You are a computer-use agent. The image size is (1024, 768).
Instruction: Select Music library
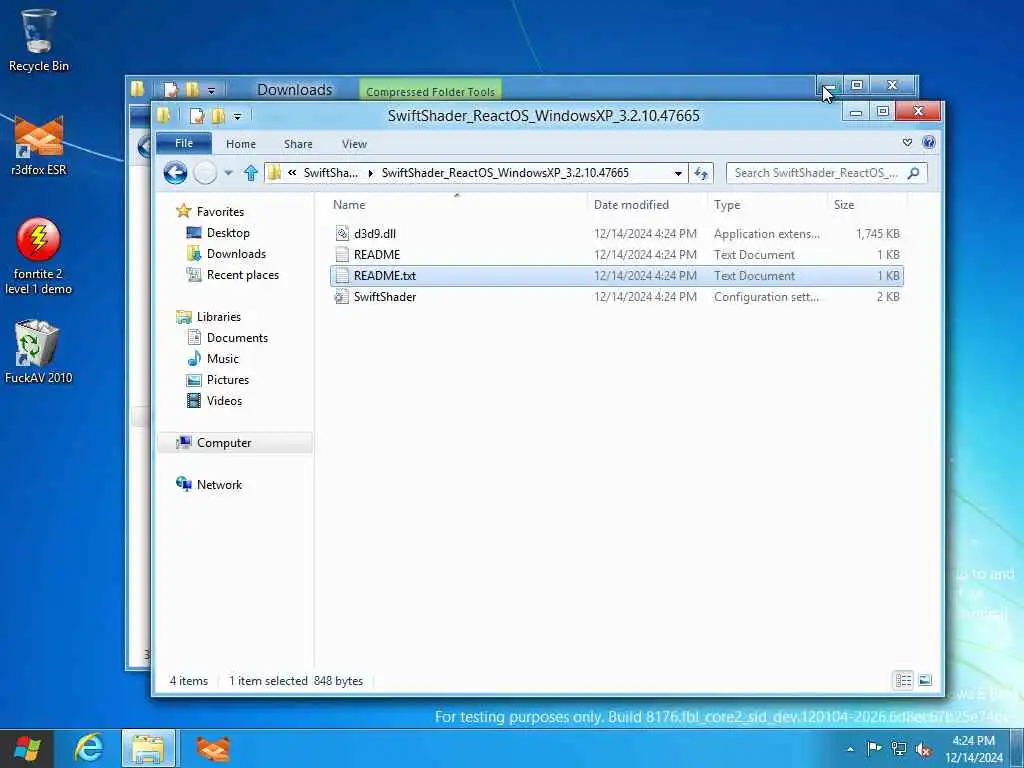(x=223, y=359)
